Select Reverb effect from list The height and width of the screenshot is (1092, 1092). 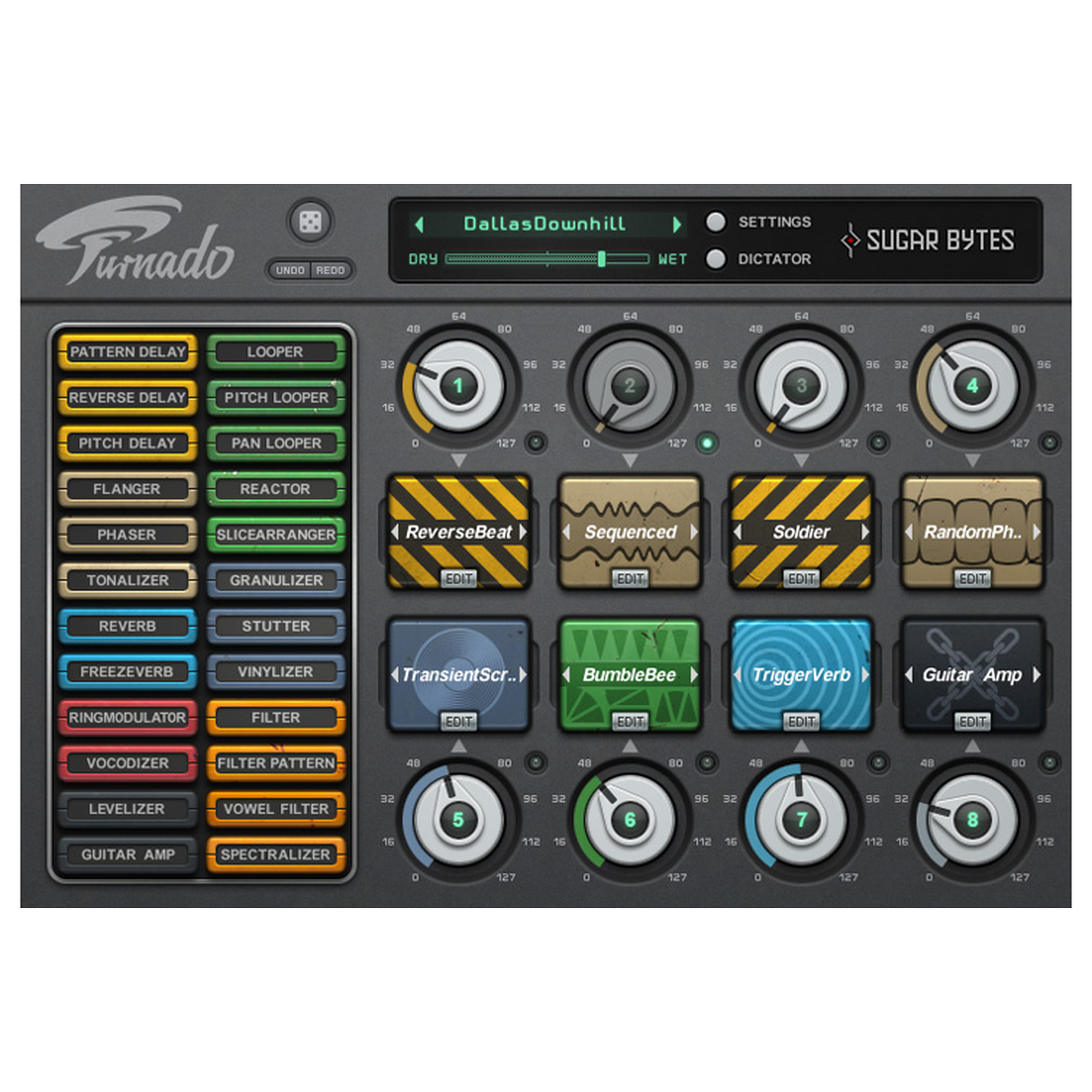[x=128, y=626]
